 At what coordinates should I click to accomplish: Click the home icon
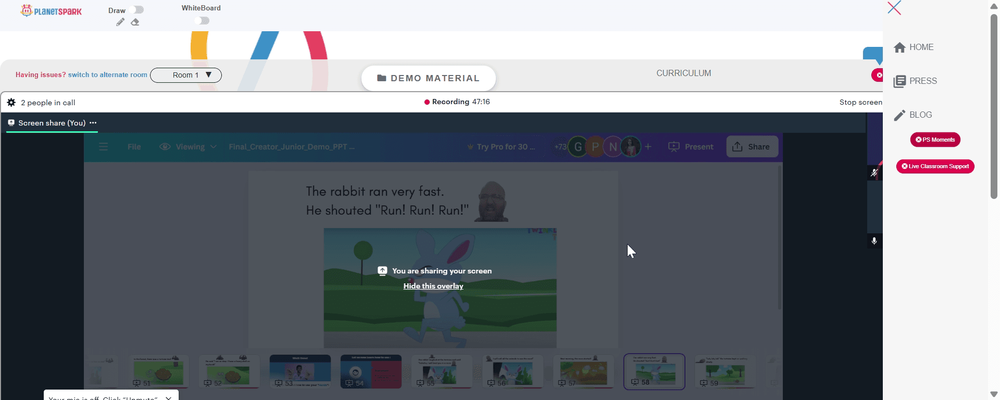click(900, 47)
